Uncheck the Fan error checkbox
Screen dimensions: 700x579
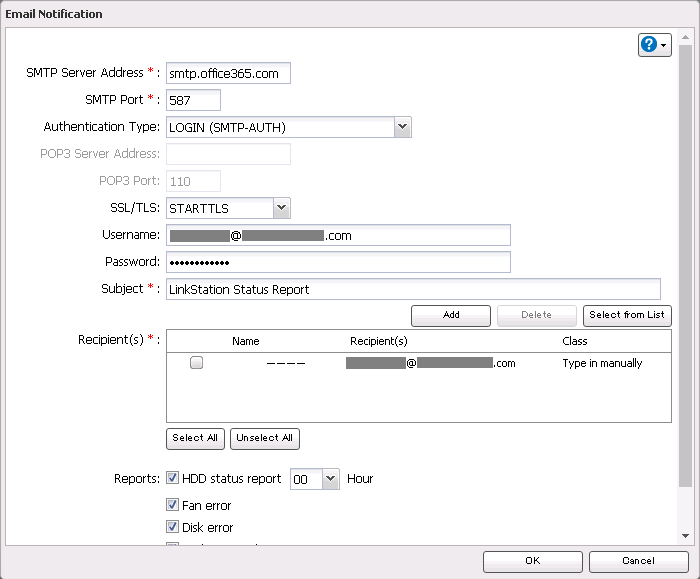[173, 505]
